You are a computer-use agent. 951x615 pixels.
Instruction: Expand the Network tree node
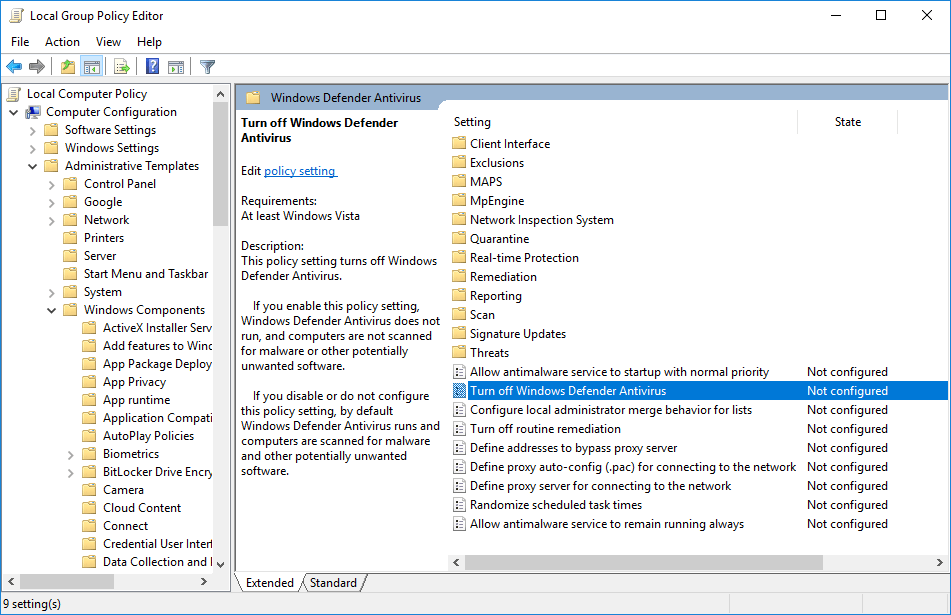click(x=52, y=221)
